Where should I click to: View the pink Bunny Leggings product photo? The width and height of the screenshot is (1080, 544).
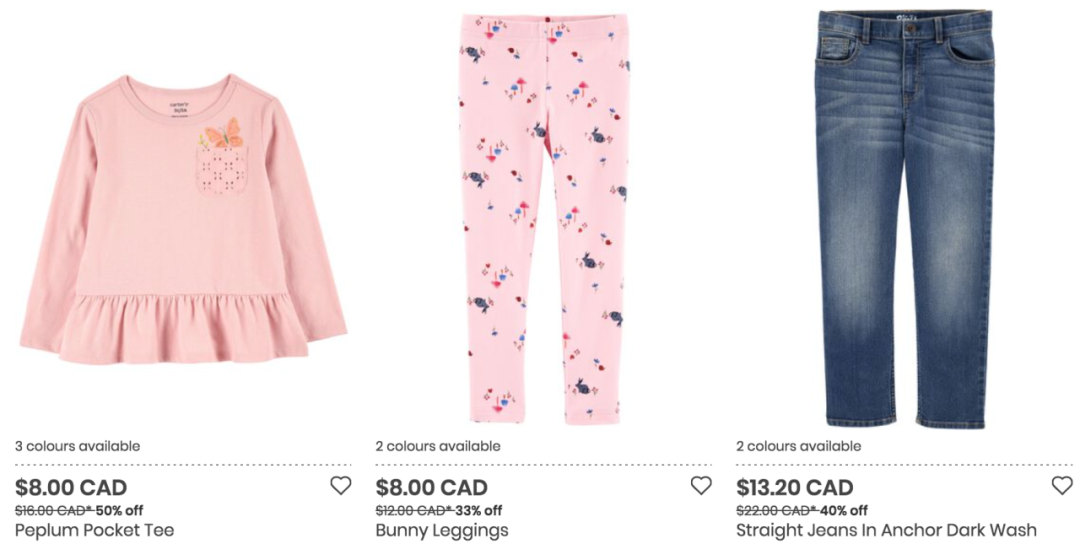click(544, 218)
